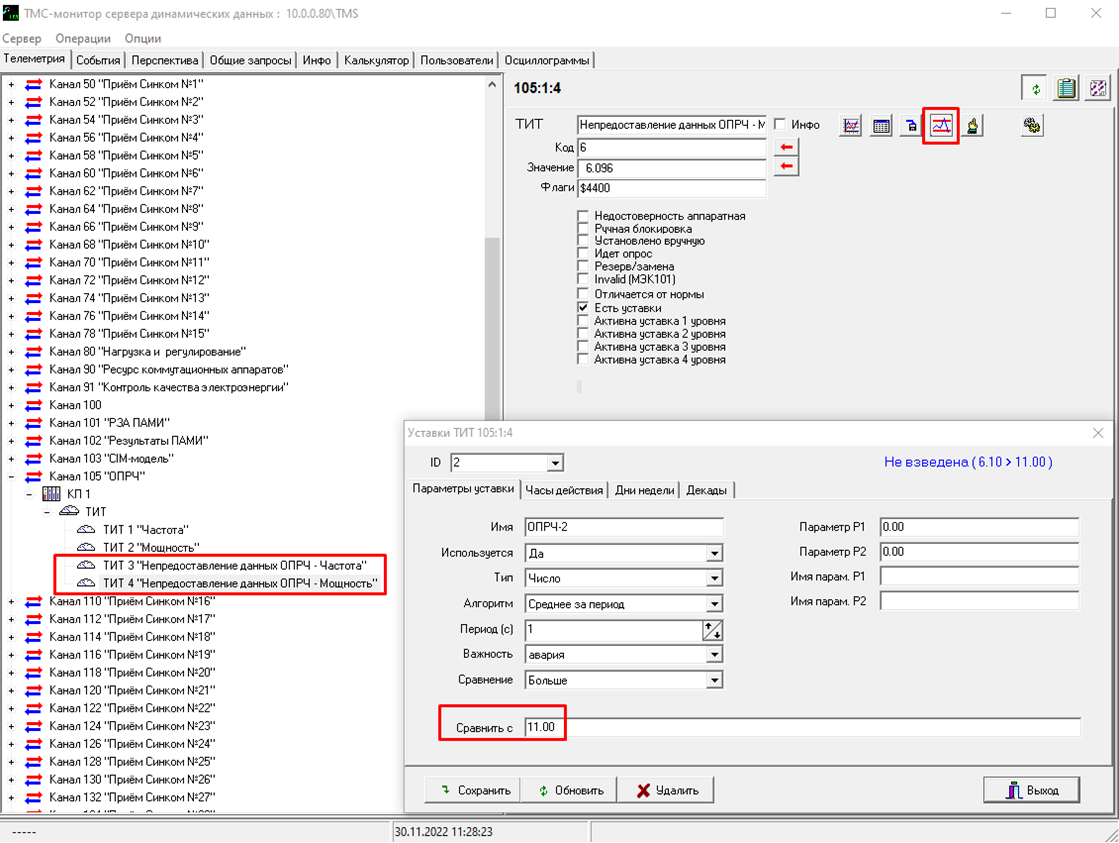Enable 'Ручная блокировка' checkbox
This screenshot has width=1119, height=843.
click(x=583, y=229)
